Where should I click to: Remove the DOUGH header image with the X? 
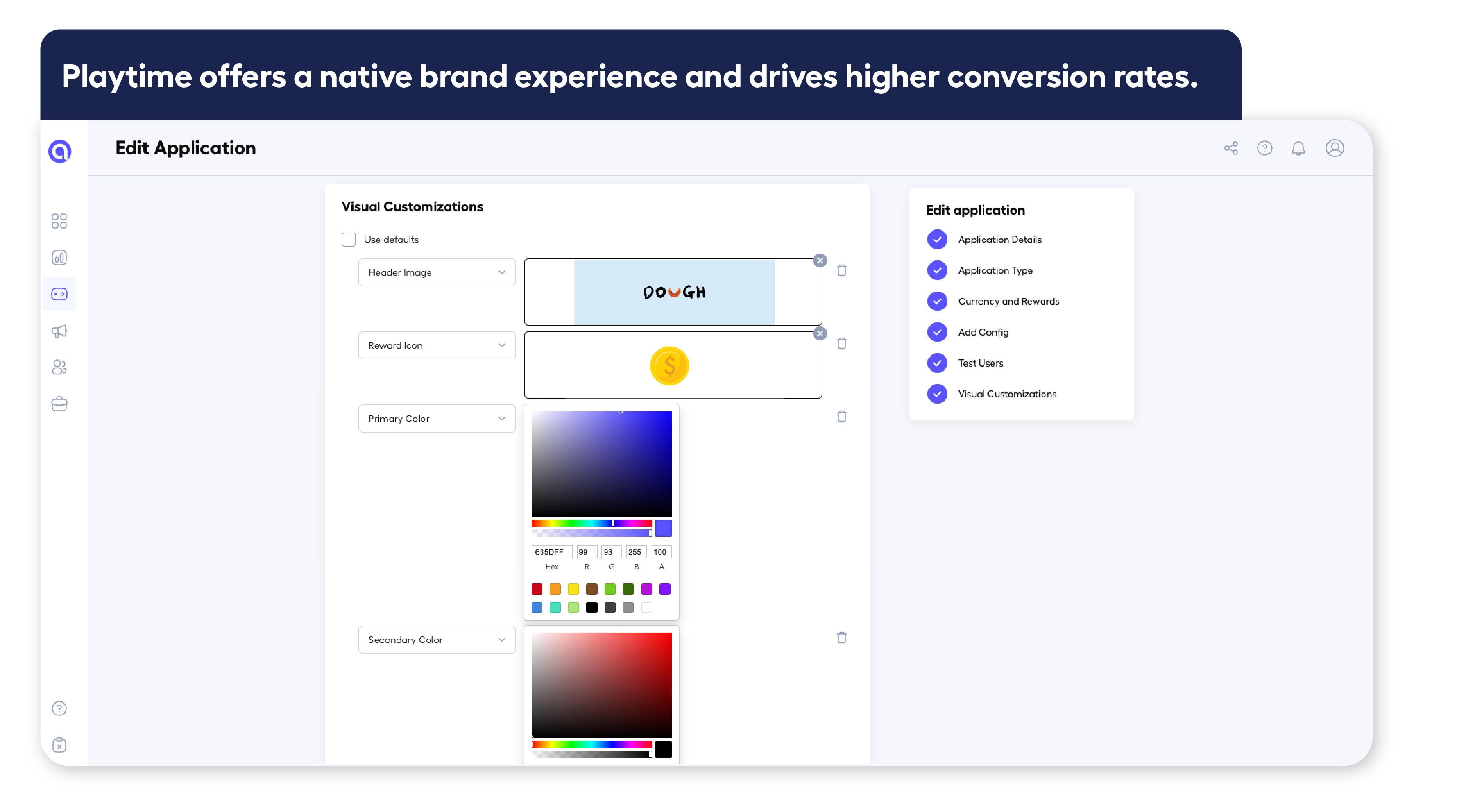click(820, 260)
